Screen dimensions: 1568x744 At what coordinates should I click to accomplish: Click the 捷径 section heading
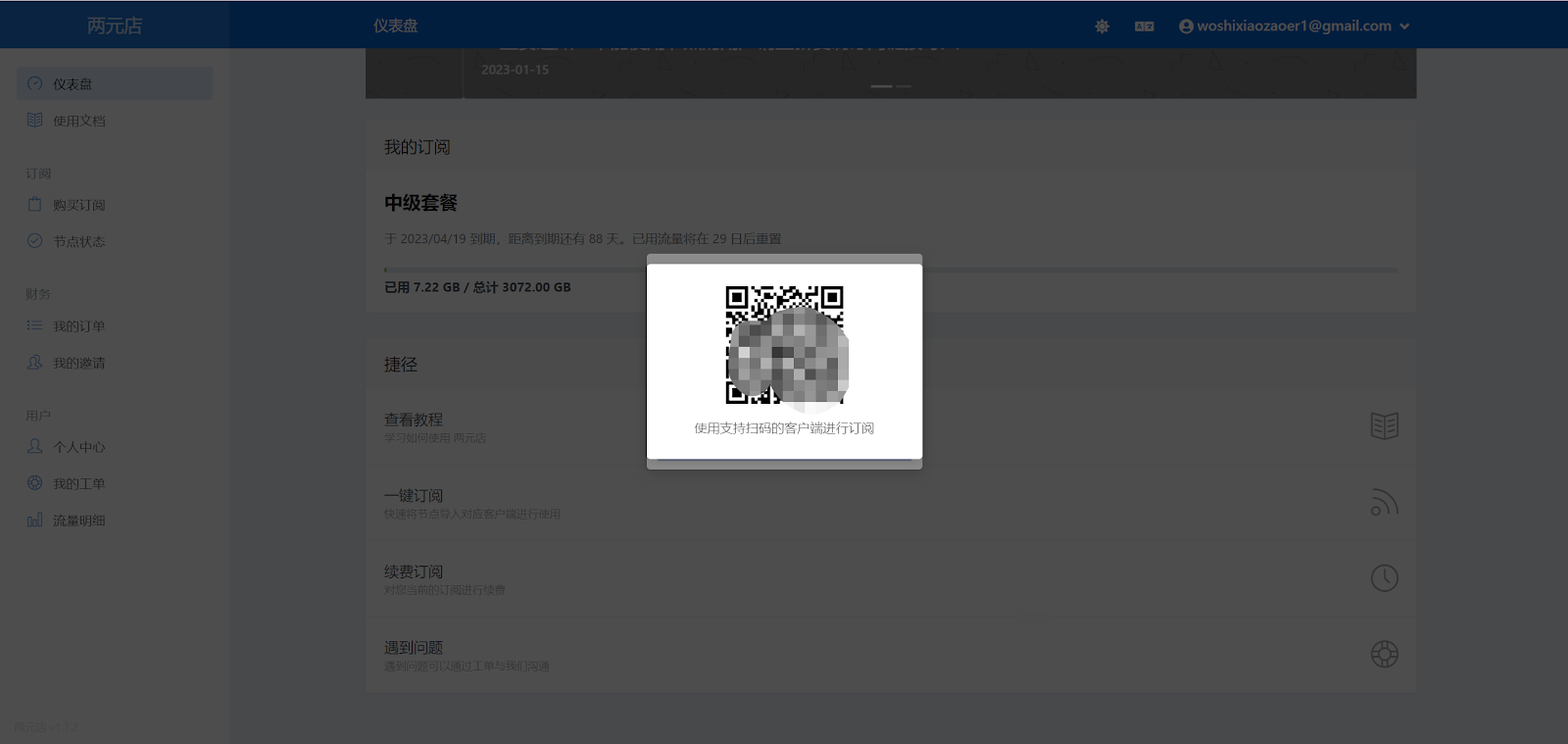click(400, 365)
